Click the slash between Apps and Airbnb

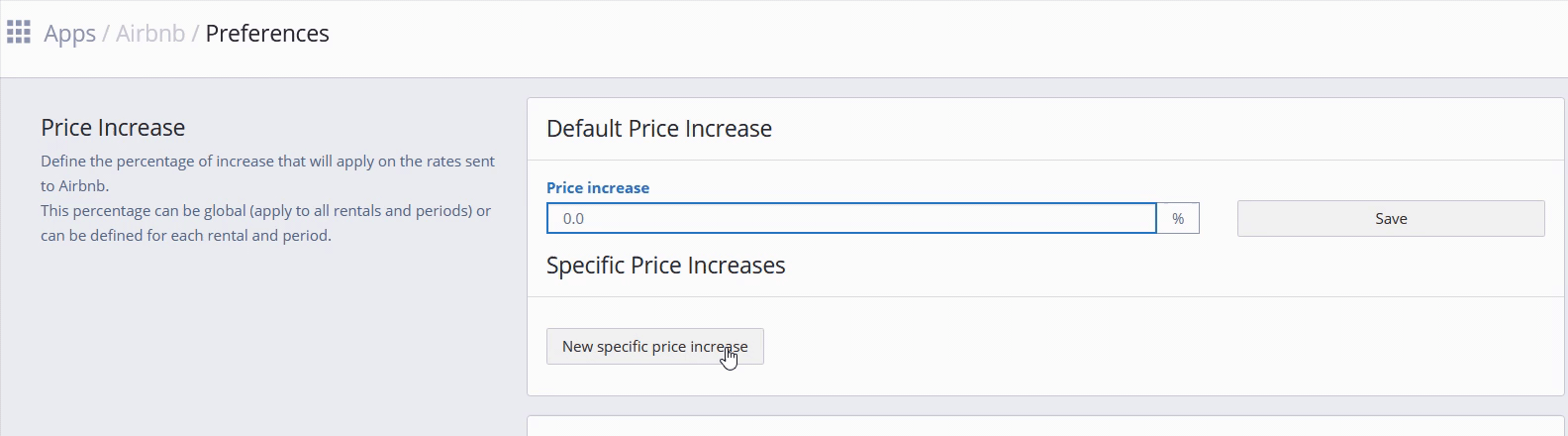(106, 34)
